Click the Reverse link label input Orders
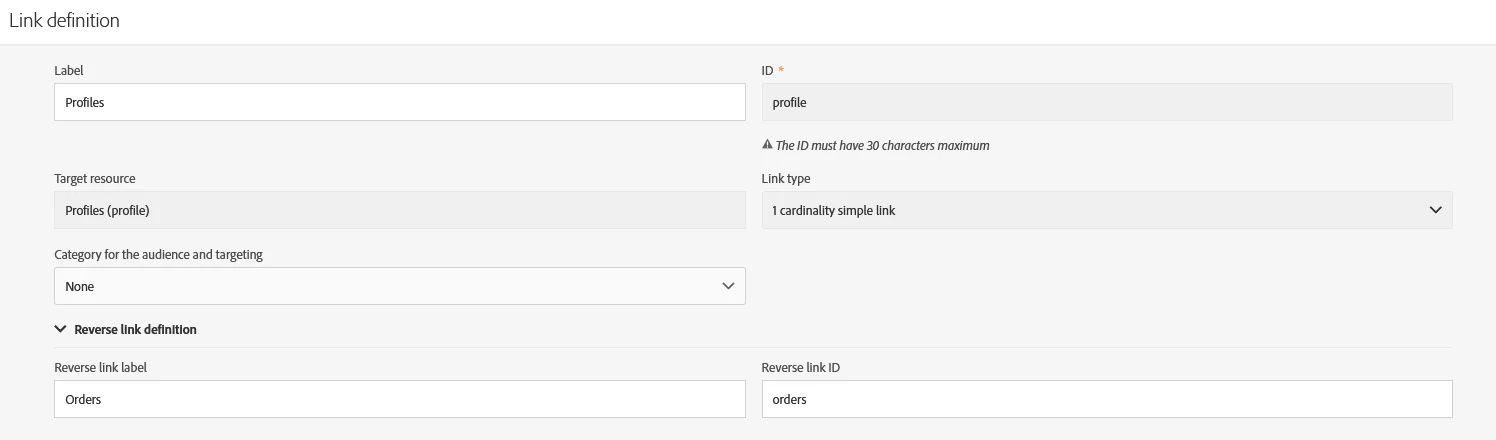The image size is (1496, 440). click(399, 399)
